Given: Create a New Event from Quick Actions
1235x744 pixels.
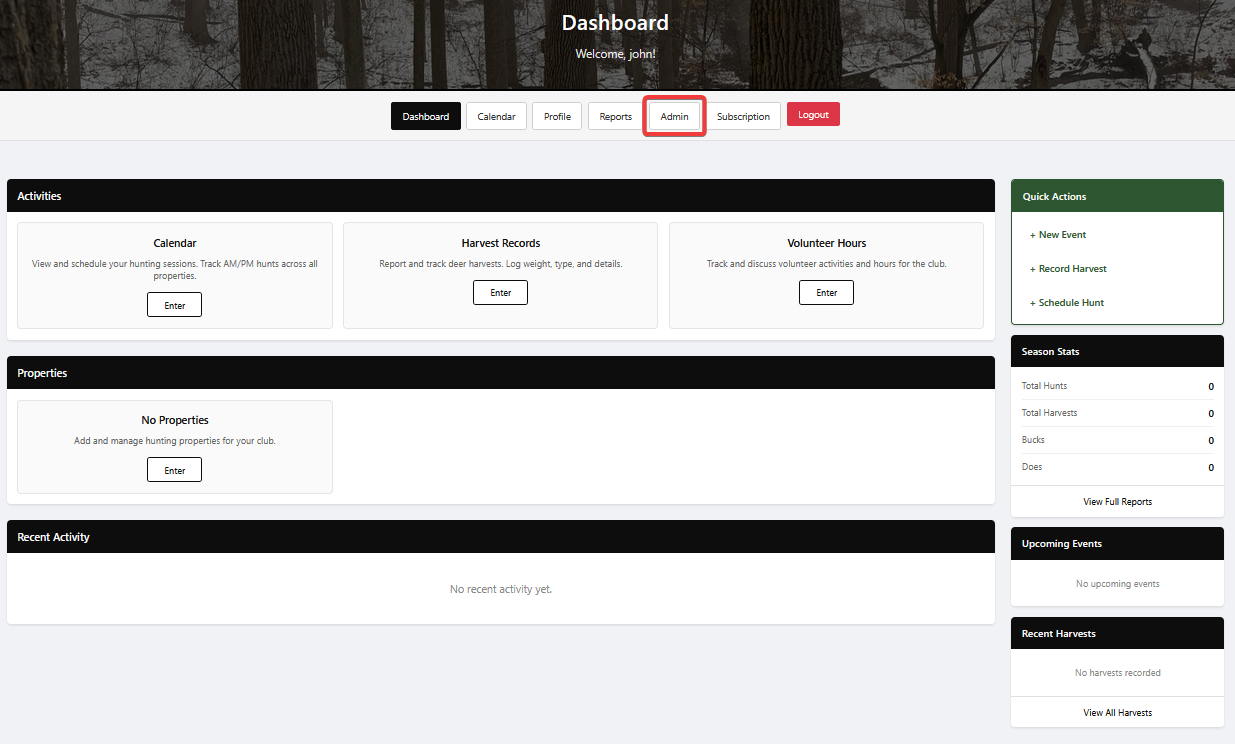Looking at the screenshot, I should point(1057,234).
